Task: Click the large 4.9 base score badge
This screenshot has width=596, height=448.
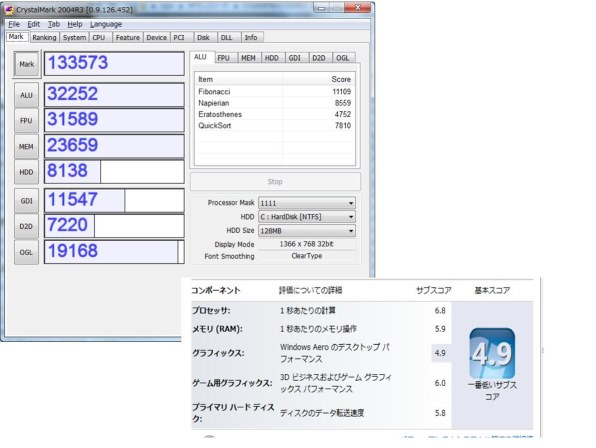Action: coord(492,354)
